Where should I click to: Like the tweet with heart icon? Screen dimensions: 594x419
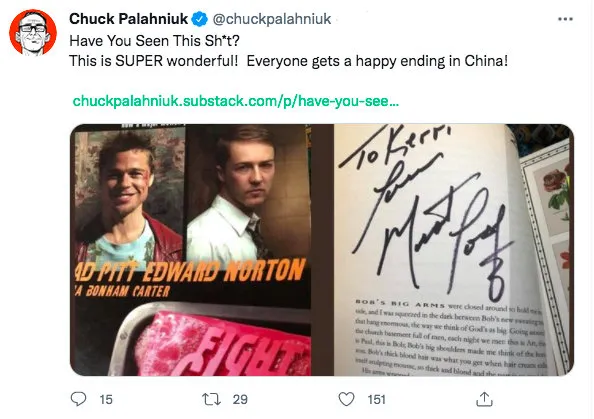click(x=346, y=399)
